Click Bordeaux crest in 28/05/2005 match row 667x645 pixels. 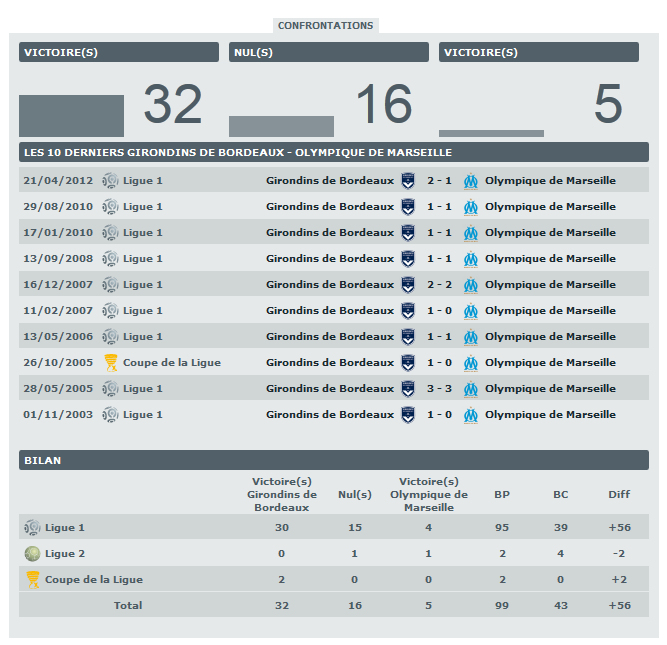pos(408,389)
